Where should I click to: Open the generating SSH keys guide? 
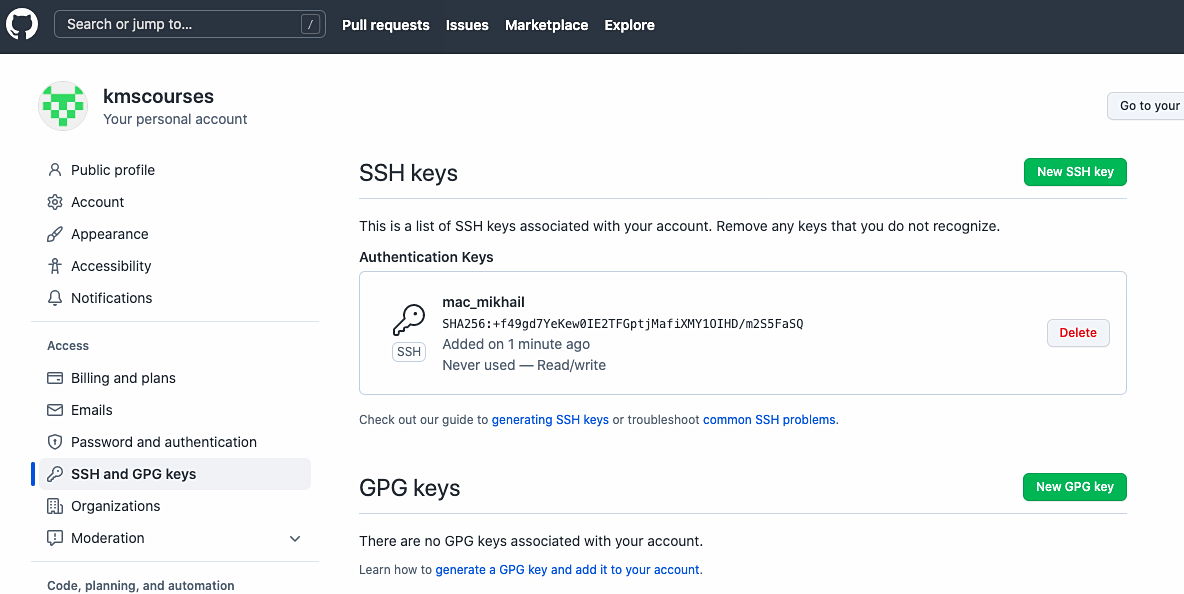click(550, 419)
